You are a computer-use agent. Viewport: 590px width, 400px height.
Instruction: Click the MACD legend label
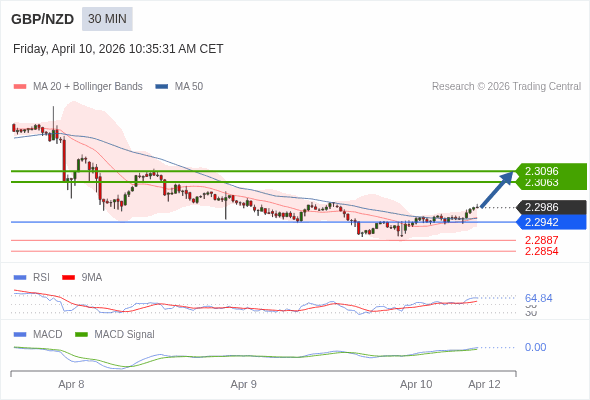point(48,335)
